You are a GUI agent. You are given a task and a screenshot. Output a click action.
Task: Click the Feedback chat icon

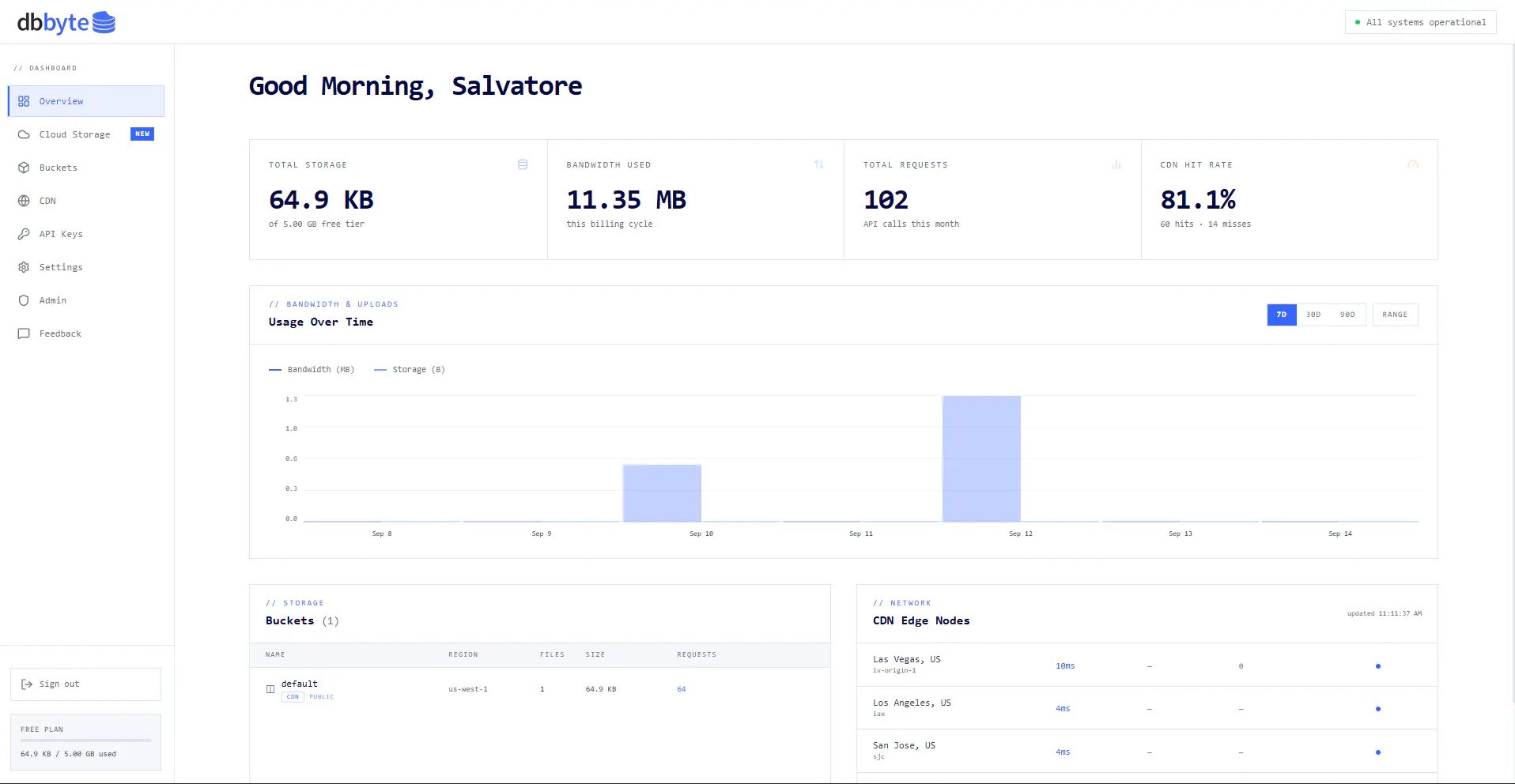(x=24, y=334)
